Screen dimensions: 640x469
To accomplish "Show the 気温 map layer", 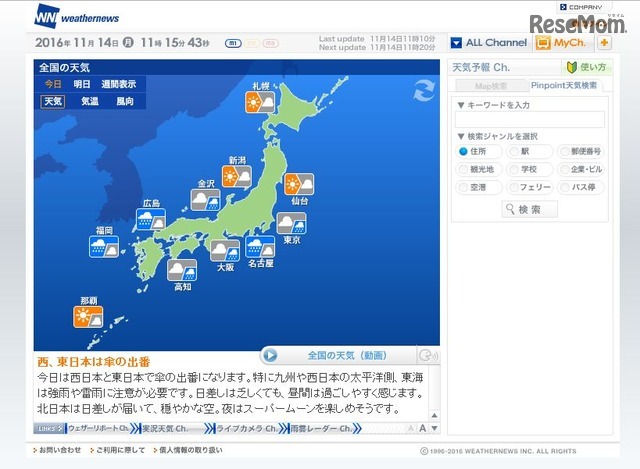I will 89,101.
